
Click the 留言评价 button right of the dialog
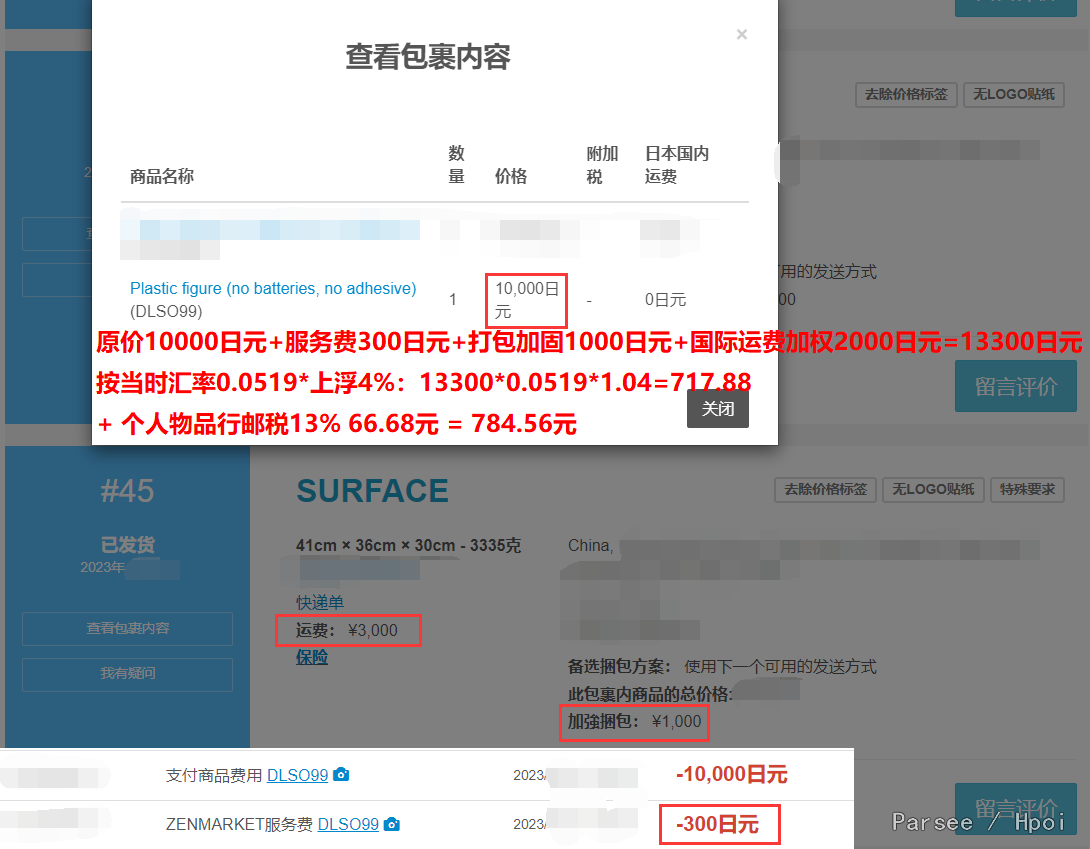click(x=1015, y=386)
